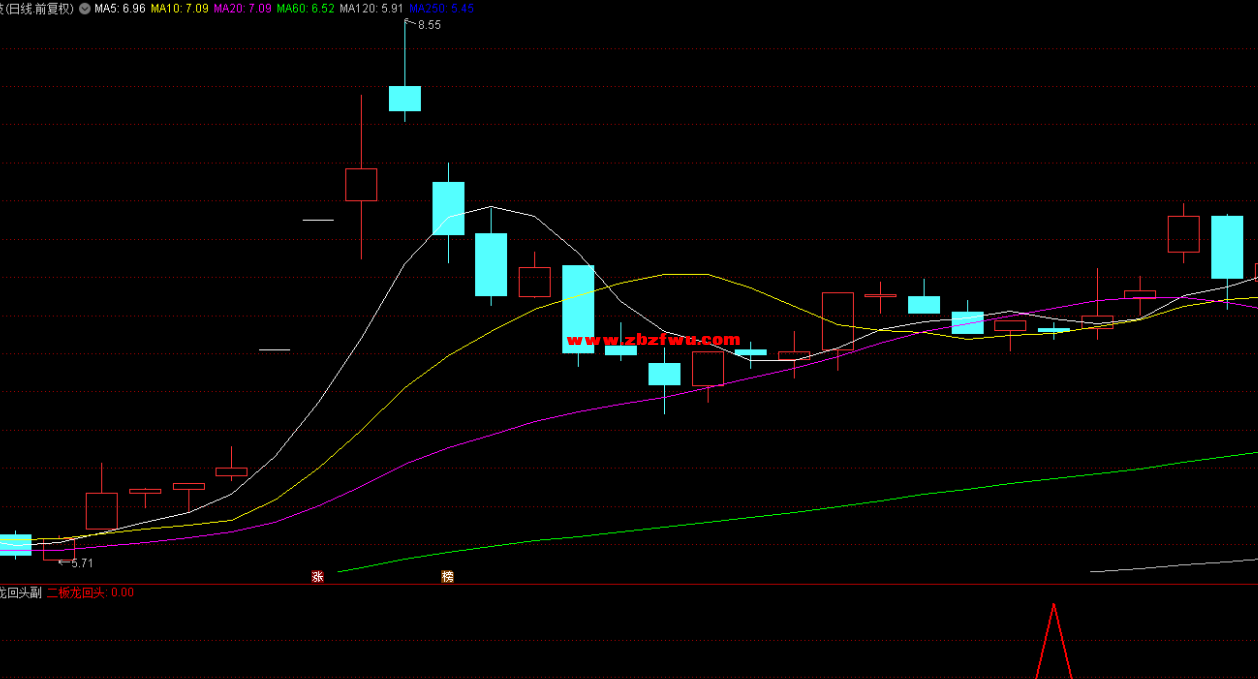Open the dropdown arrow beside 日线 前复权
1258x679 pixels.
tap(84, 8)
